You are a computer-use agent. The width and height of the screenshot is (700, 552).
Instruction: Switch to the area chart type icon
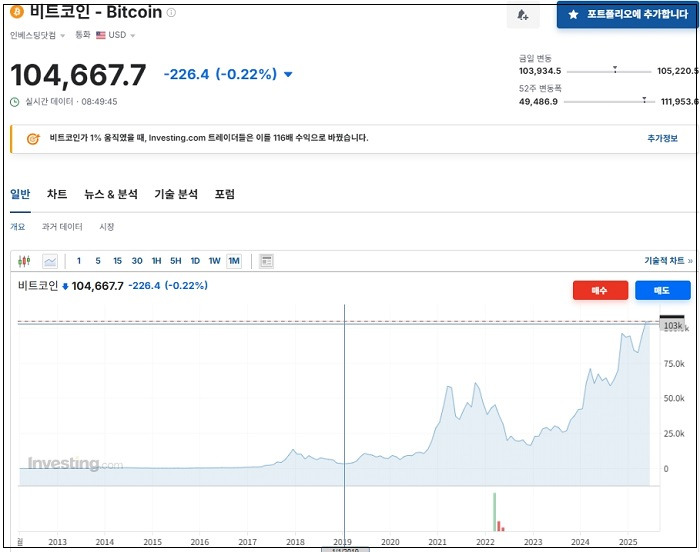click(50, 261)
